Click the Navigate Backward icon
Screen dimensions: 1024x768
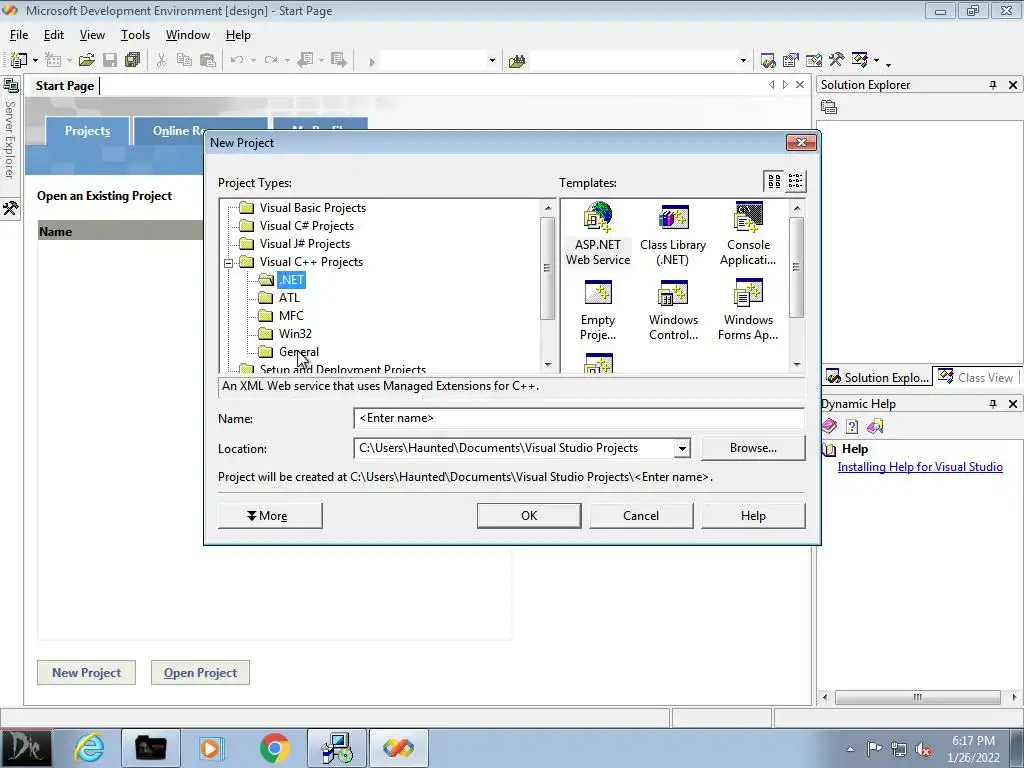coord(305,61)
